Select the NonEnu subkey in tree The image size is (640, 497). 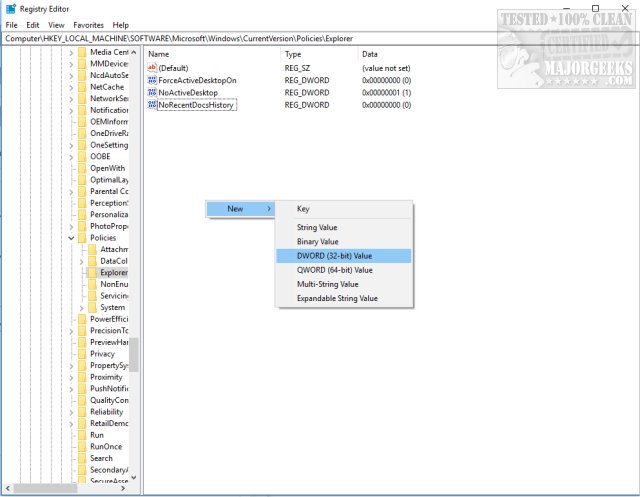click(x=114, y=284)
